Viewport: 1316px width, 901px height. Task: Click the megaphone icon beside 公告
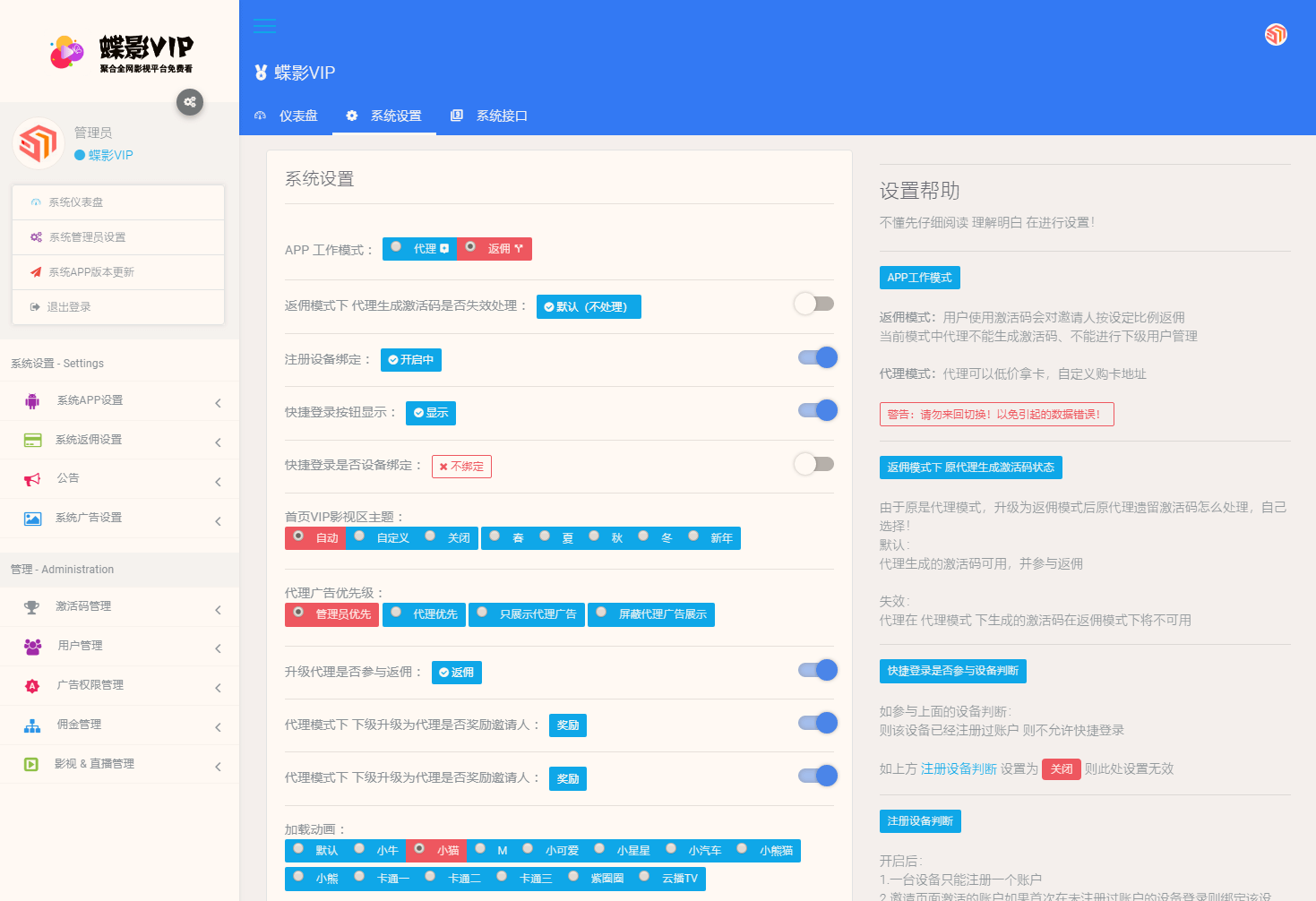pos(32,479)
